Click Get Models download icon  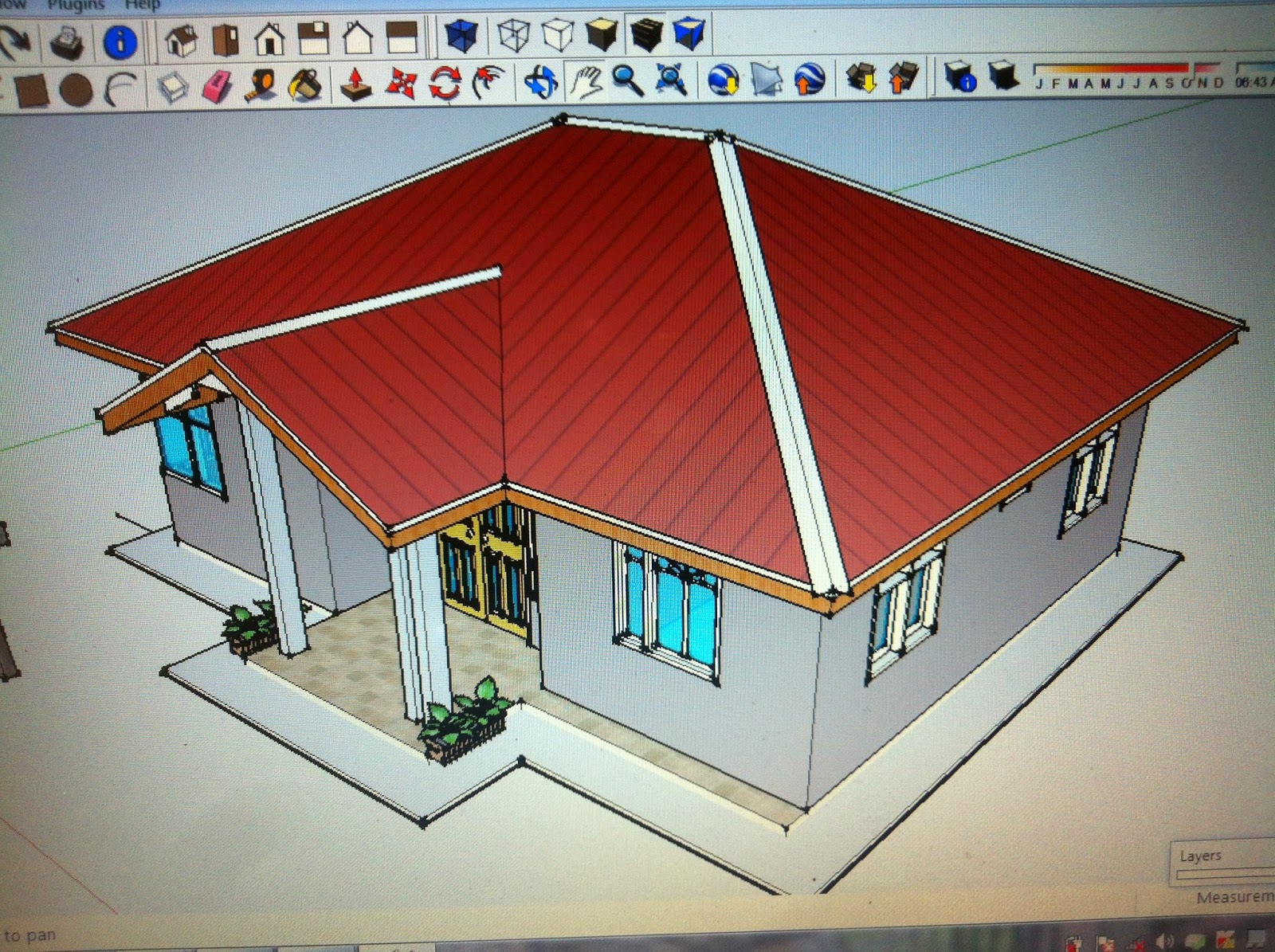pos(861,78)
